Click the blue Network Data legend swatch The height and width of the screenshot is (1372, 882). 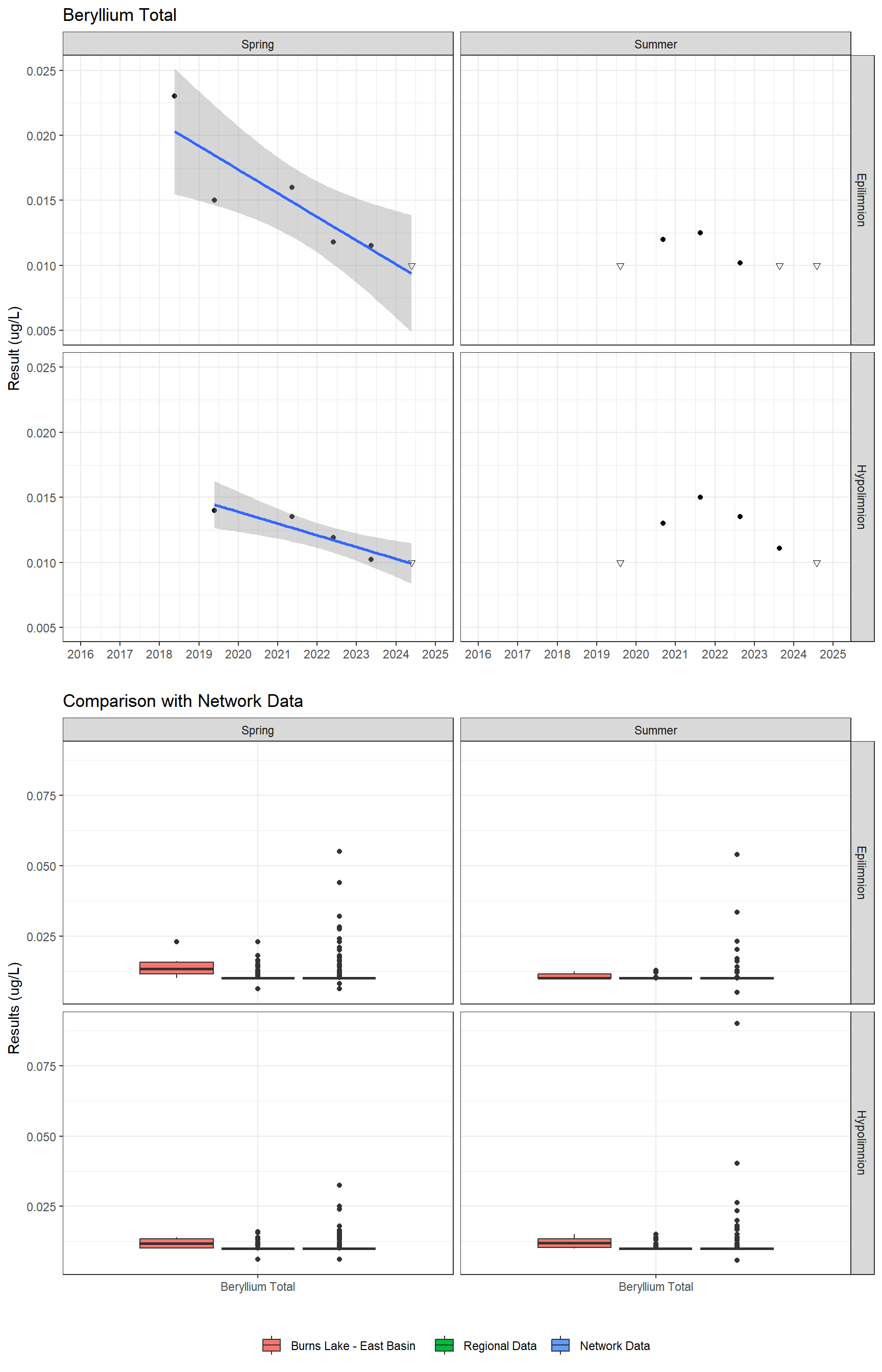click(x=561, y=1345)
